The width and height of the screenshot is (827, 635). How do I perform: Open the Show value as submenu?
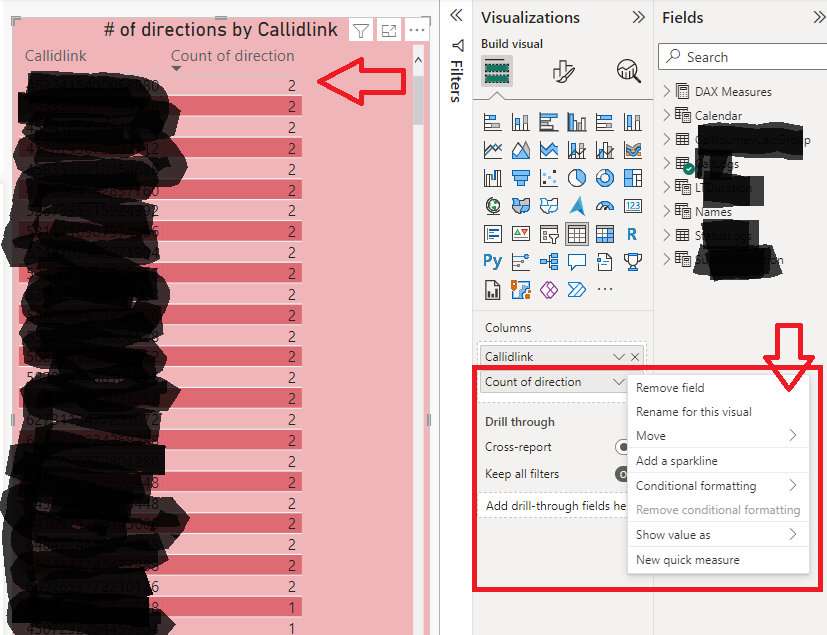[718, 534]
